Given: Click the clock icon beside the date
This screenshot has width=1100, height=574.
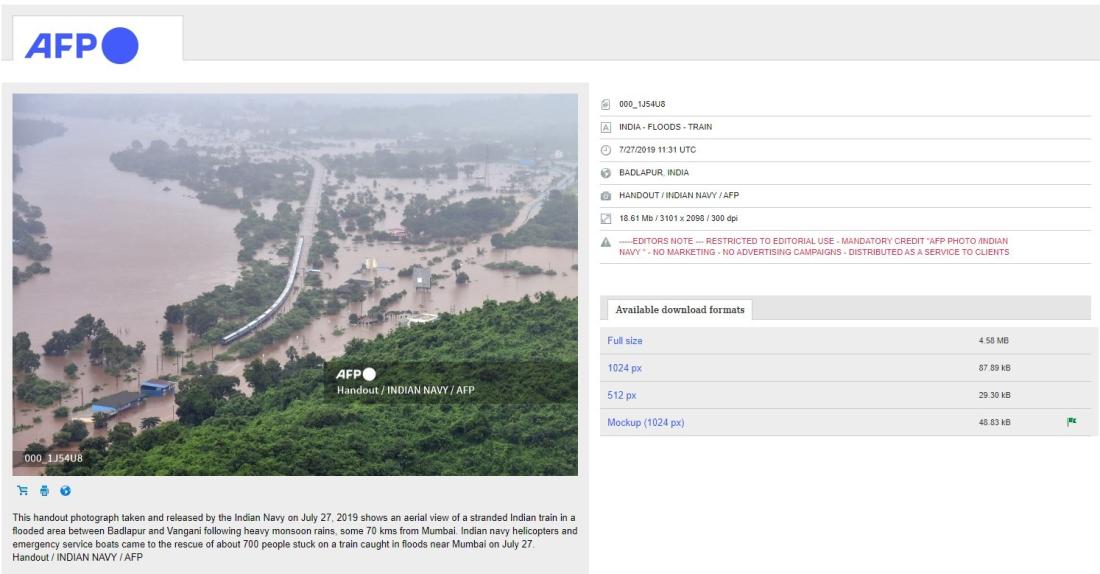Looking at the screenshot, I should coord(605,150).
